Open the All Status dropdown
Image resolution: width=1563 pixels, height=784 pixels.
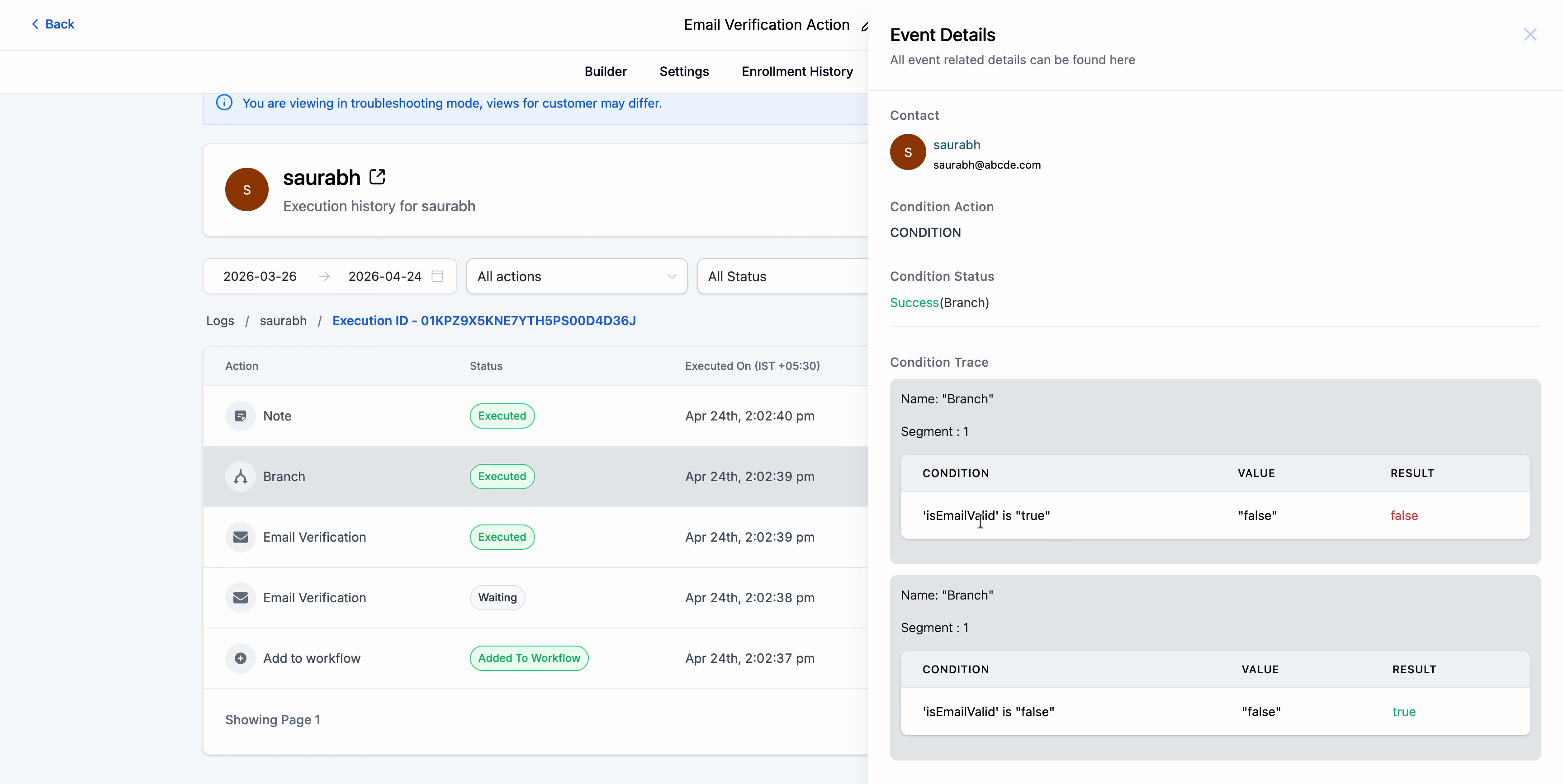783,276
